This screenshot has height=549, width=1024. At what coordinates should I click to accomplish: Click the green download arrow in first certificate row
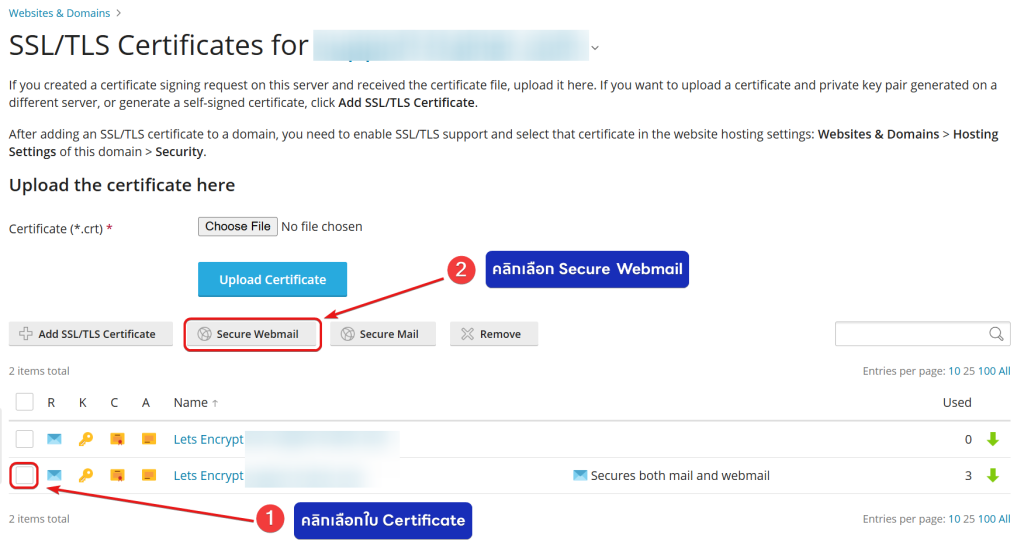pos(992,439)
